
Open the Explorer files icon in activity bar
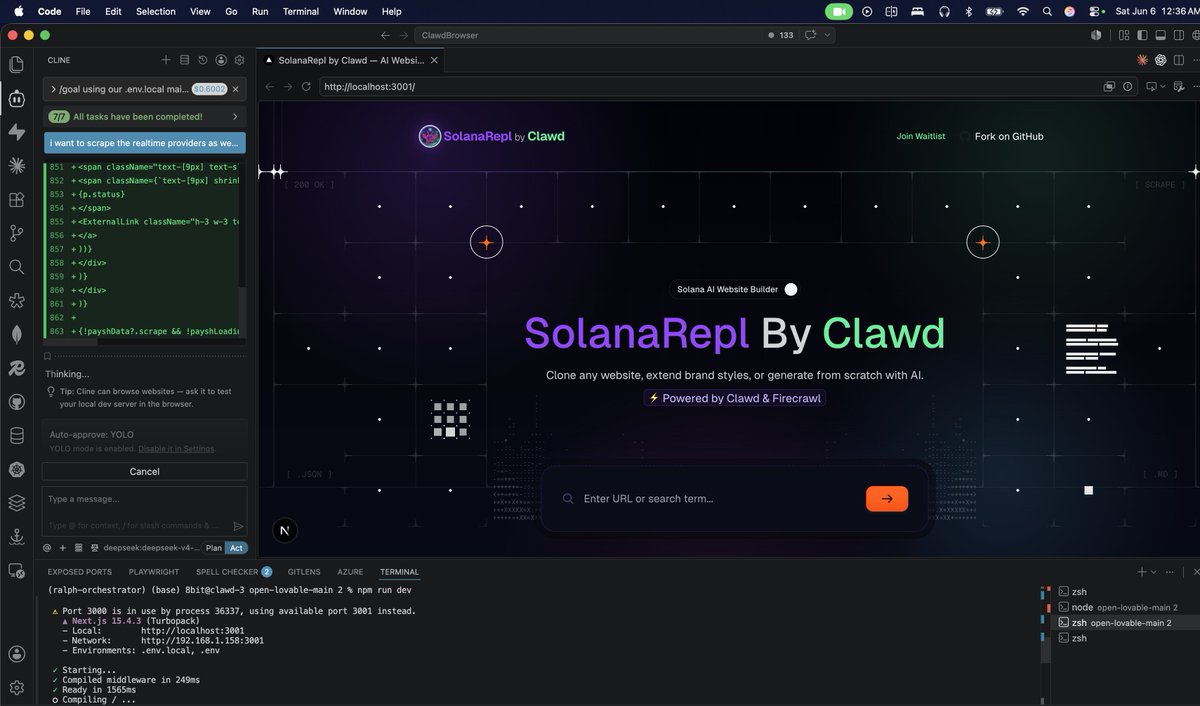pos(16,65)
